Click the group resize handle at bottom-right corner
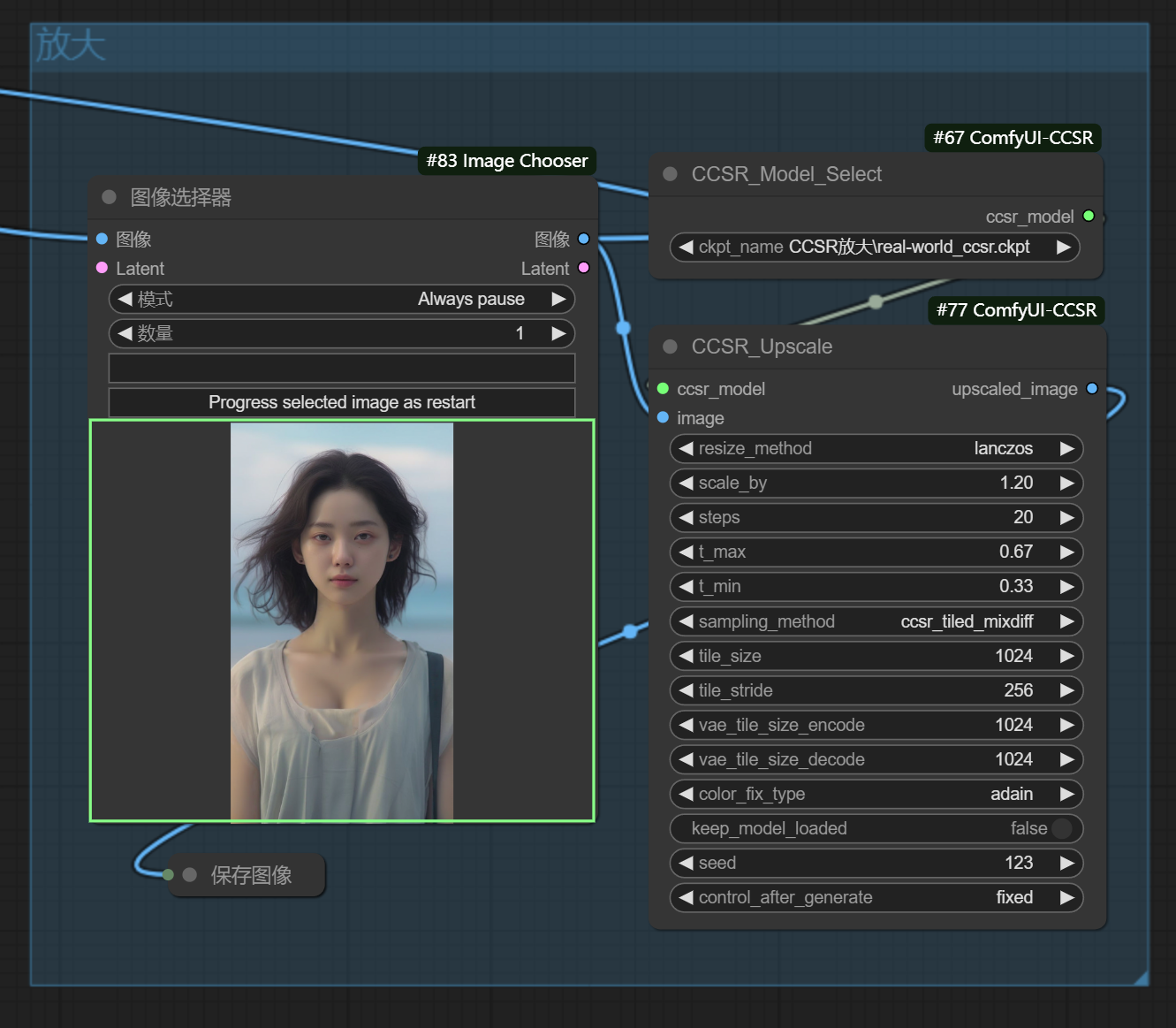Viewport: 1176px width, 1028px height. coord(1141,978)
